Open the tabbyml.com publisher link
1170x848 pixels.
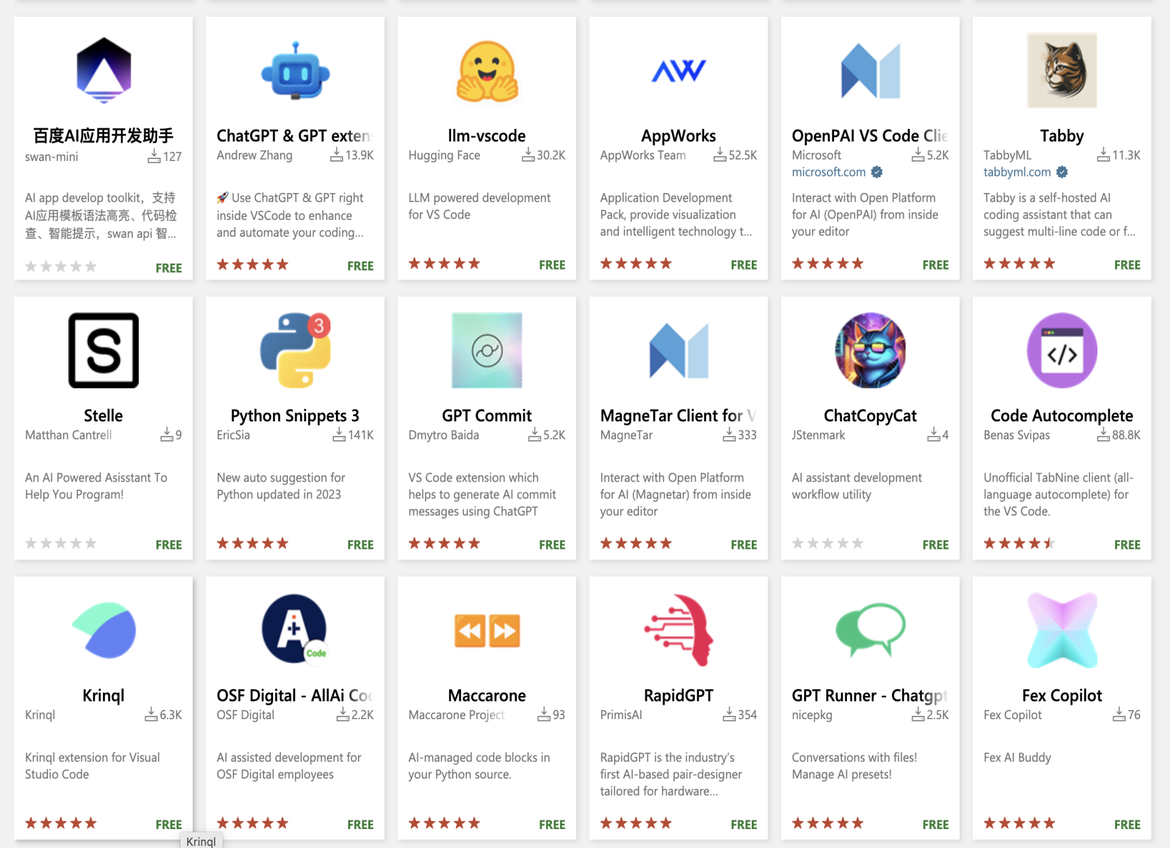[x=1016, y=172]
